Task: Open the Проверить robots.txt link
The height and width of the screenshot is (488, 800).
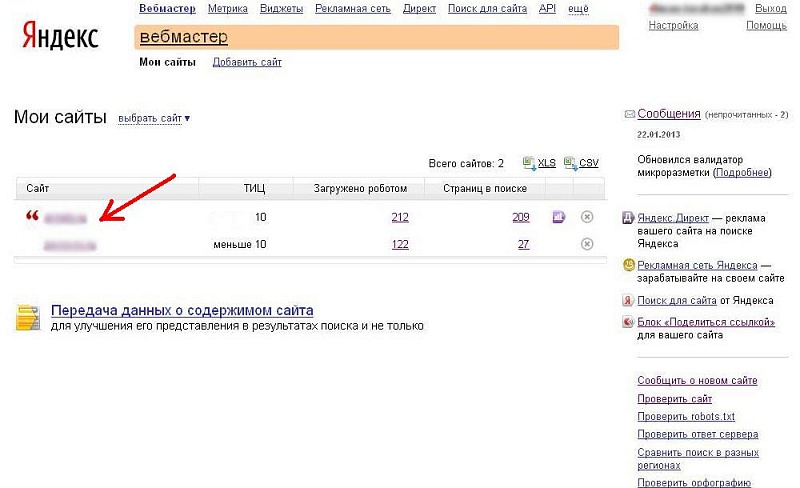Action: (x=686, y=417)
